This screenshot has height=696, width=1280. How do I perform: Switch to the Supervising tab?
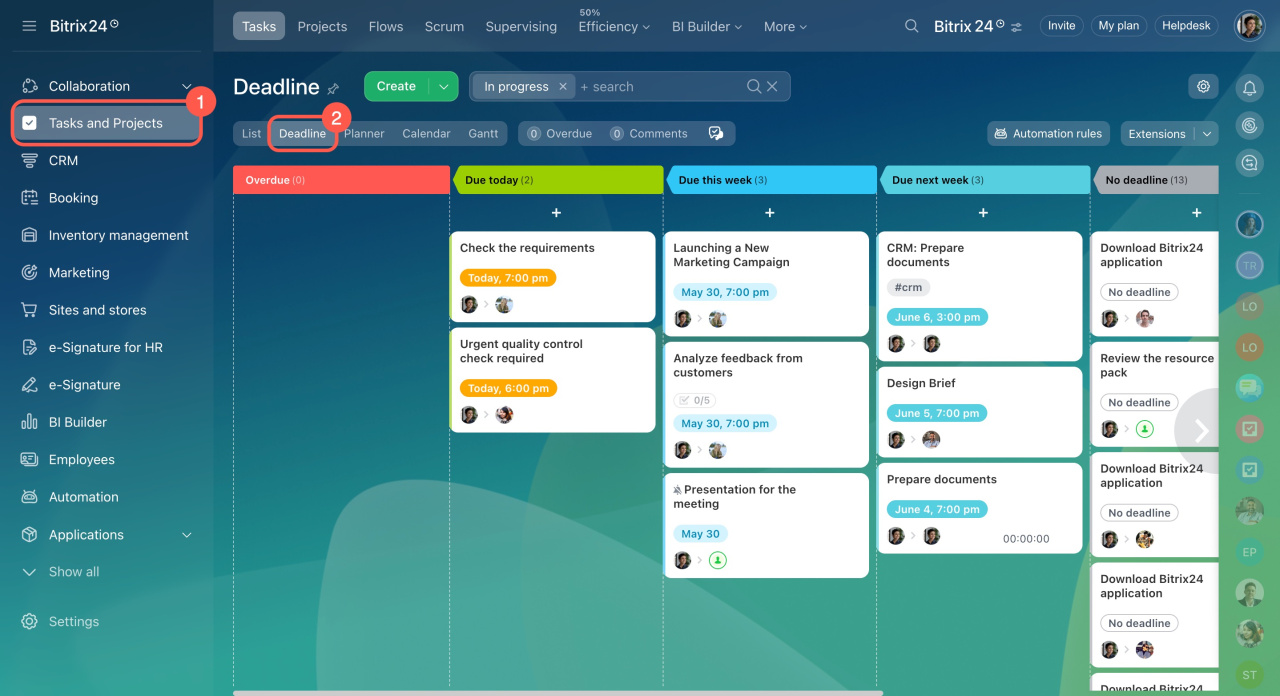(521, 27)
